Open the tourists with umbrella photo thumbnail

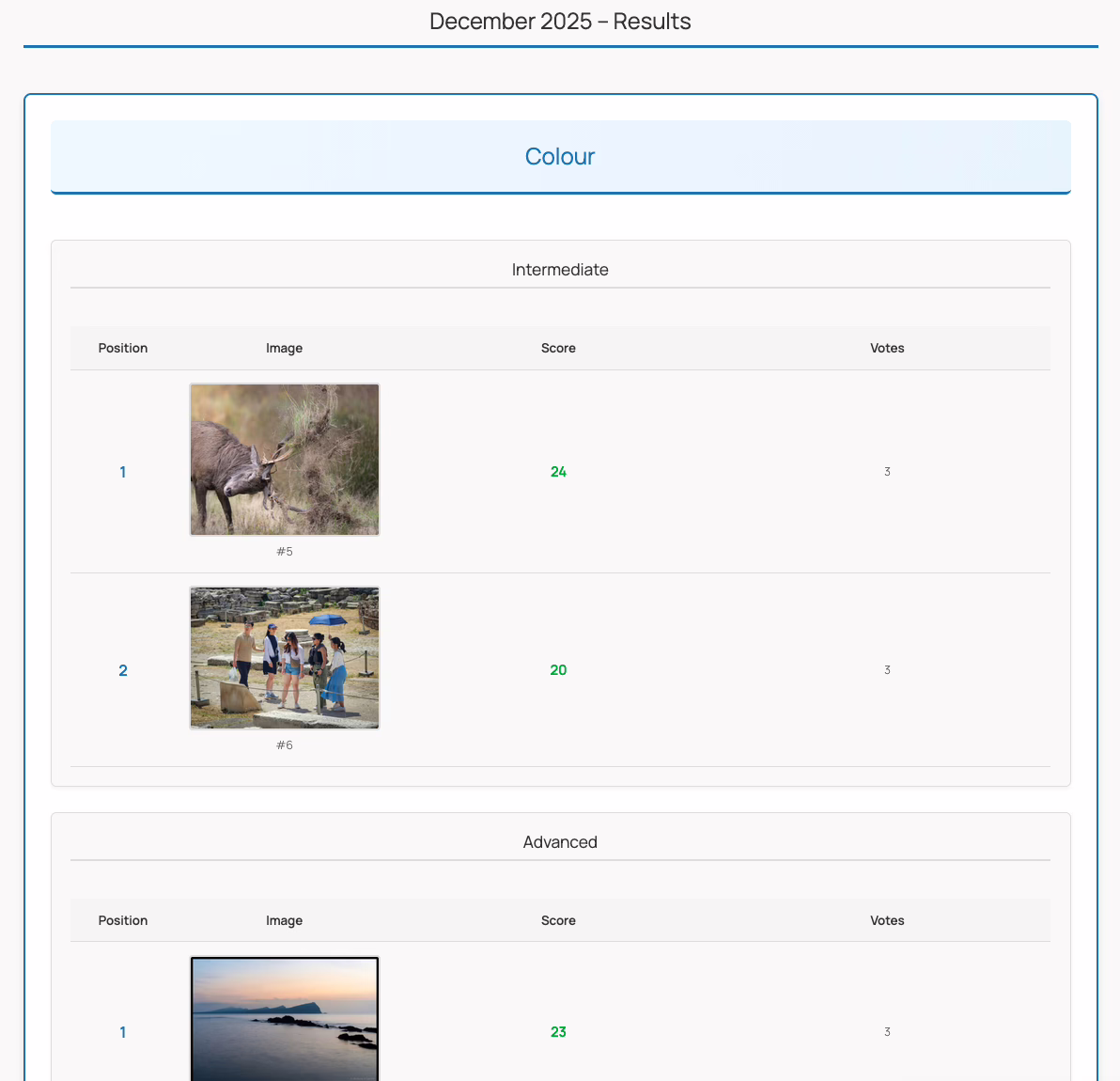pyautogui.click(x=284, y=658)
